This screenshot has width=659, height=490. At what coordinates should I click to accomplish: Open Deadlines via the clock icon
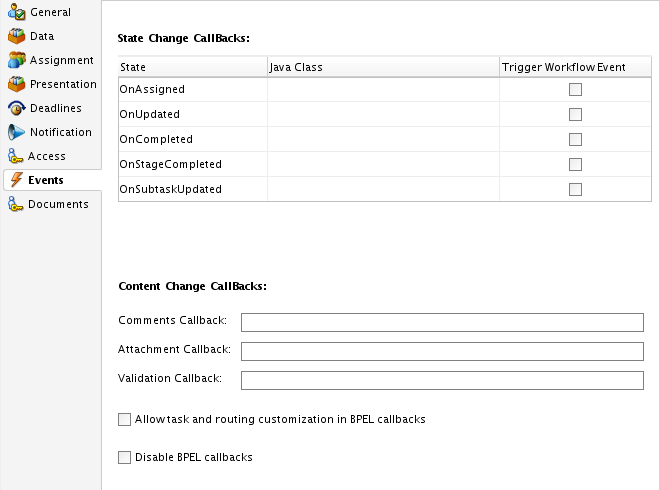(16, 108)
